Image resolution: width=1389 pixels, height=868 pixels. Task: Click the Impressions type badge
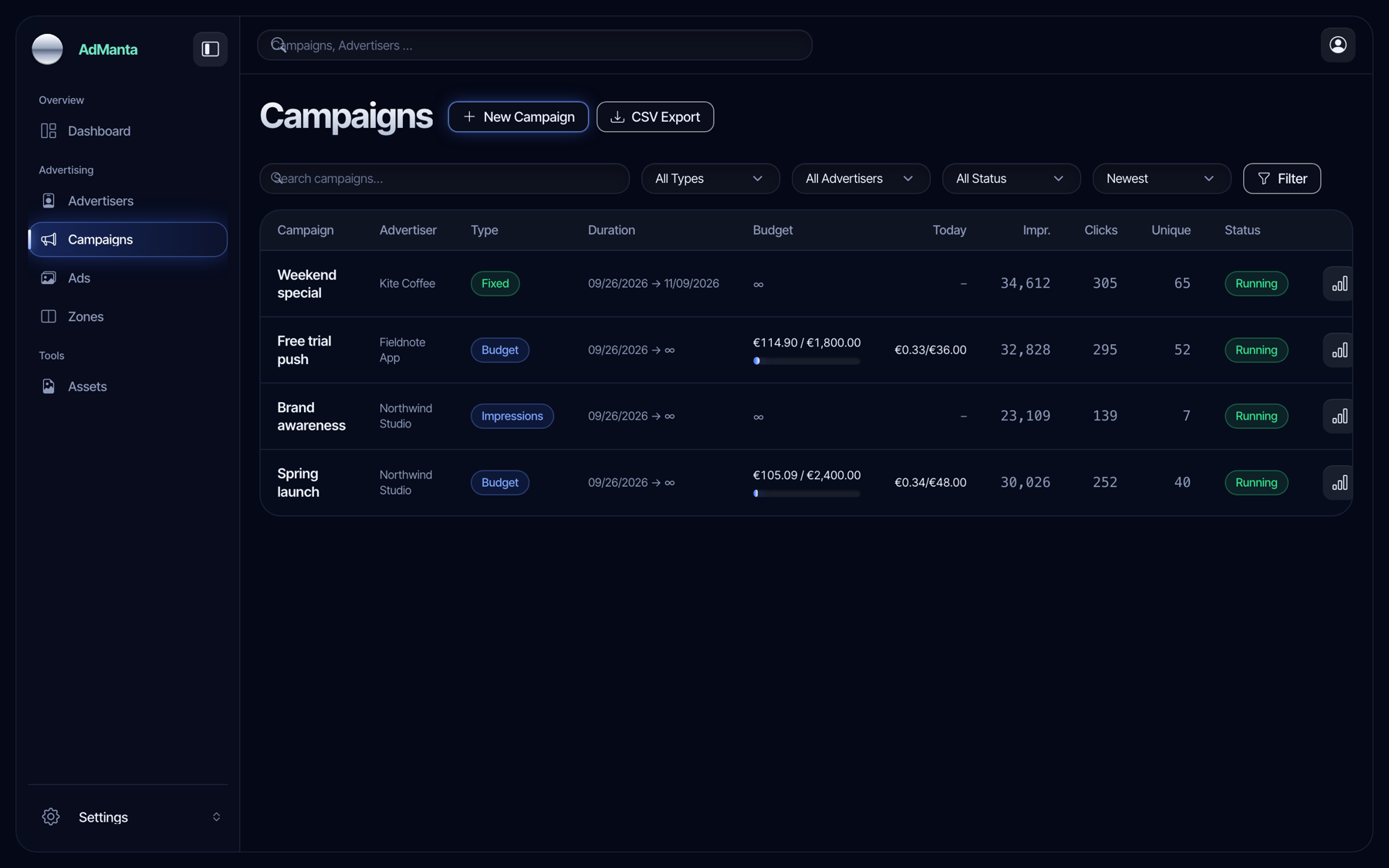click(512, 416)
